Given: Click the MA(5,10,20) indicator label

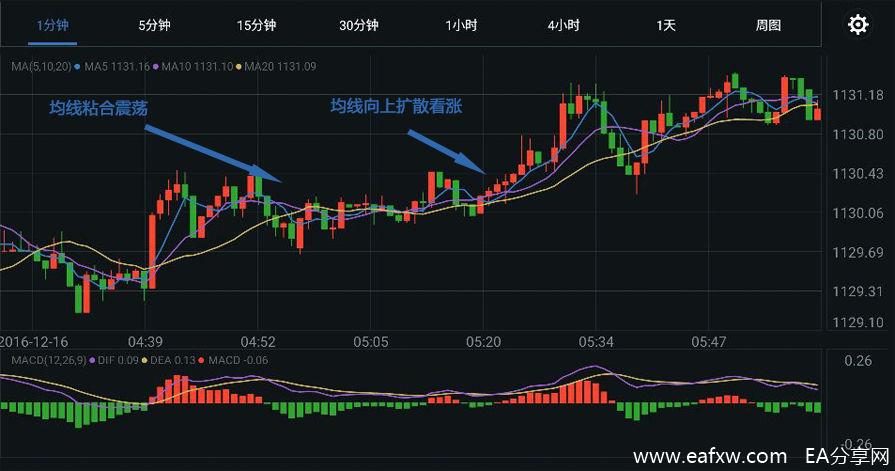Looking at the screenshot, I should pyautogui.click(x=41, y=67).
